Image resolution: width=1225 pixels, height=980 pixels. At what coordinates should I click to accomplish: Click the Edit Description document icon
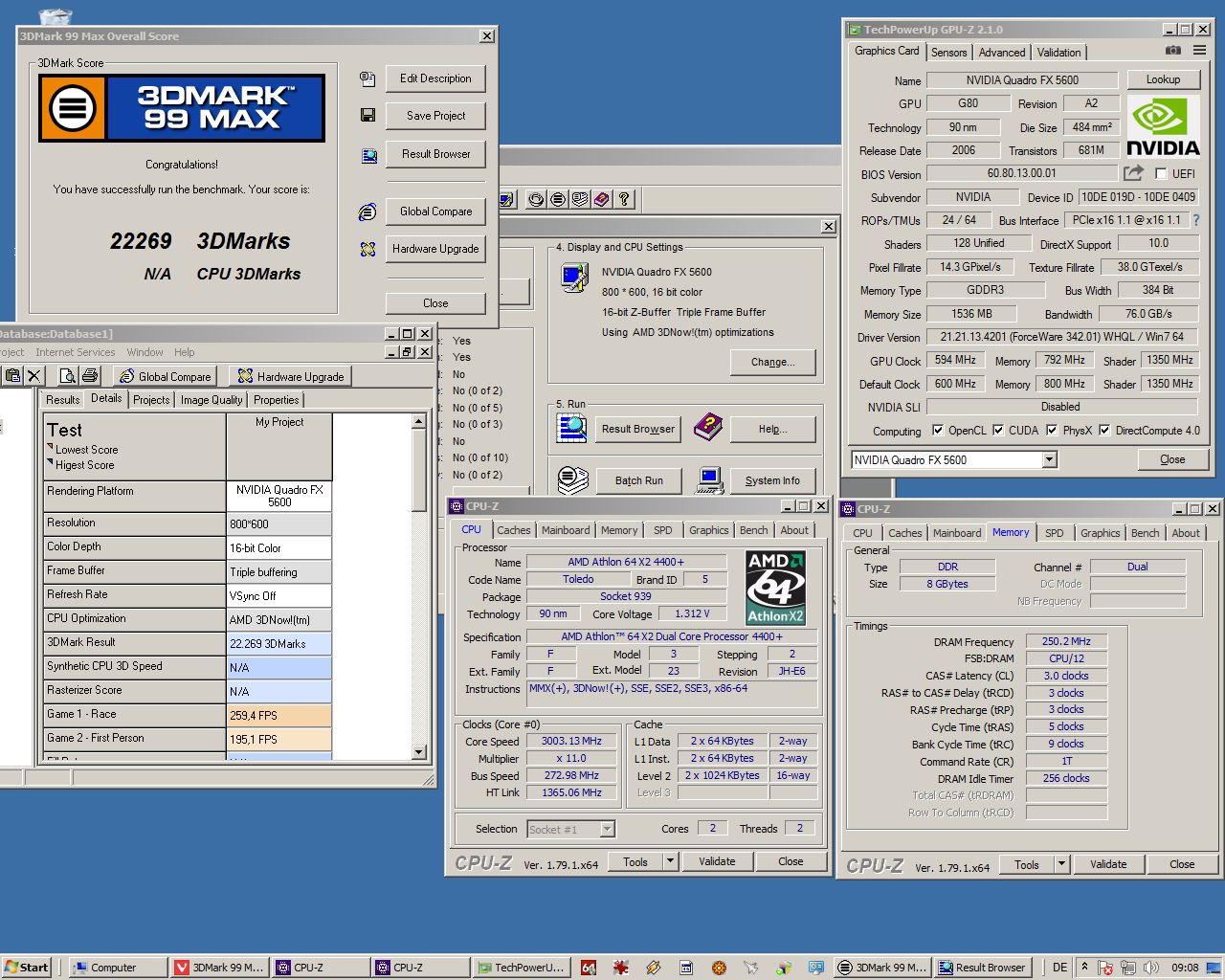click(x=367, y=78)
